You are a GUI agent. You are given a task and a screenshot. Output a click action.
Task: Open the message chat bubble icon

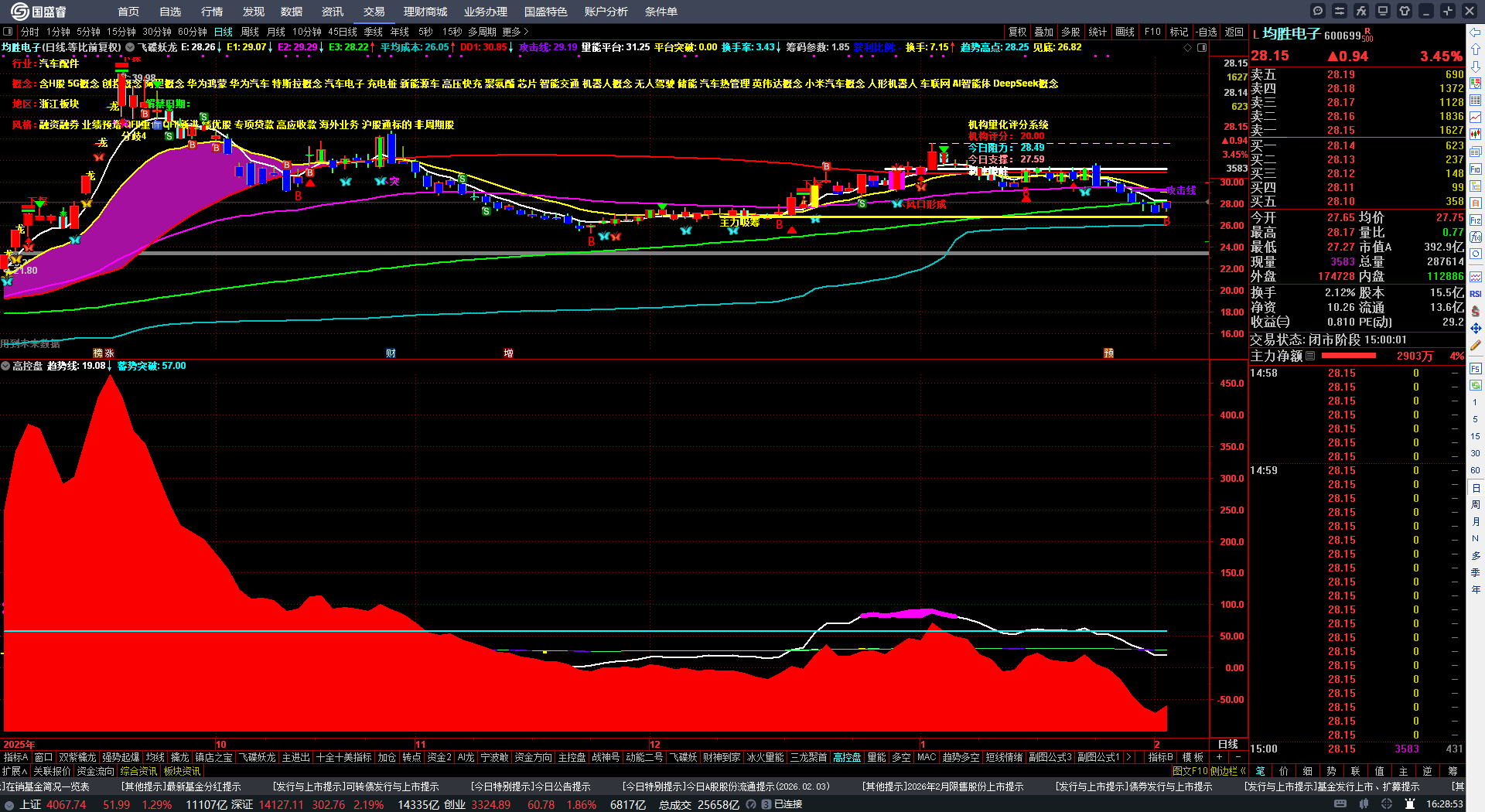click(1318, 11)
